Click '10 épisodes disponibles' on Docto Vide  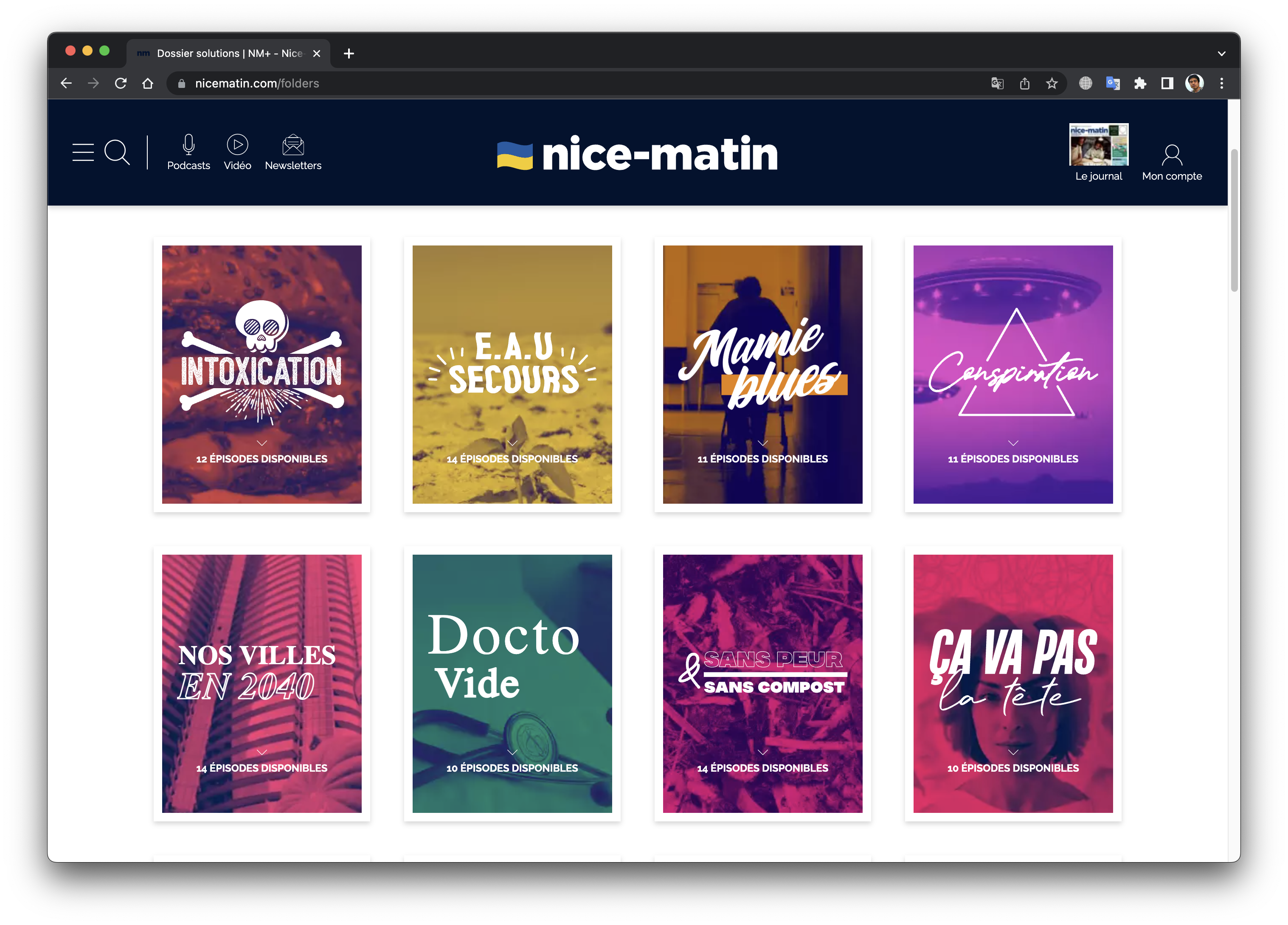click(x=512, y=767)
